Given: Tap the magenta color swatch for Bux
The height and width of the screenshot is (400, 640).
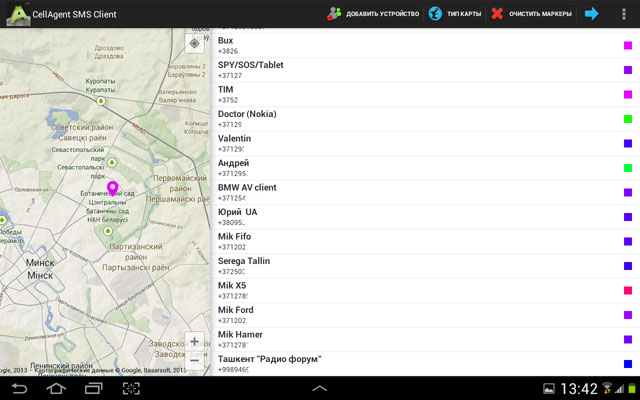Looking at the screenshot, I should pos(628,45).
